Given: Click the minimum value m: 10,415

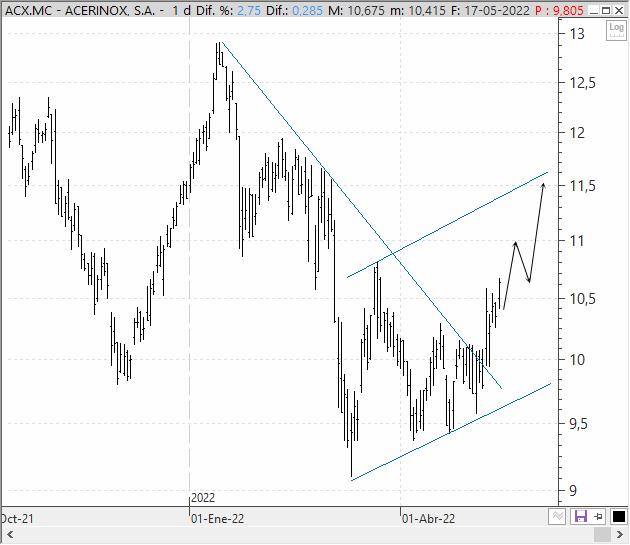Looking at the screenshot, I should [x=418, y=10].
